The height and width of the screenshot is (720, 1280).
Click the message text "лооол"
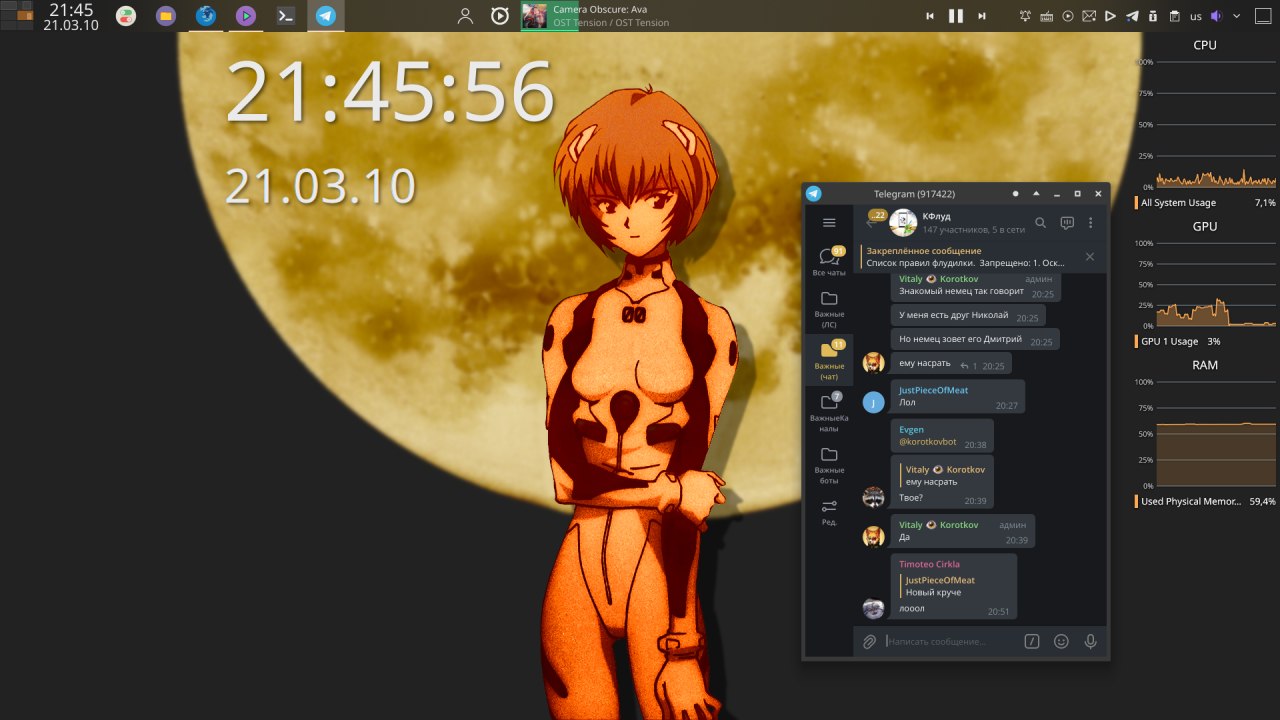tap(911, 609)
